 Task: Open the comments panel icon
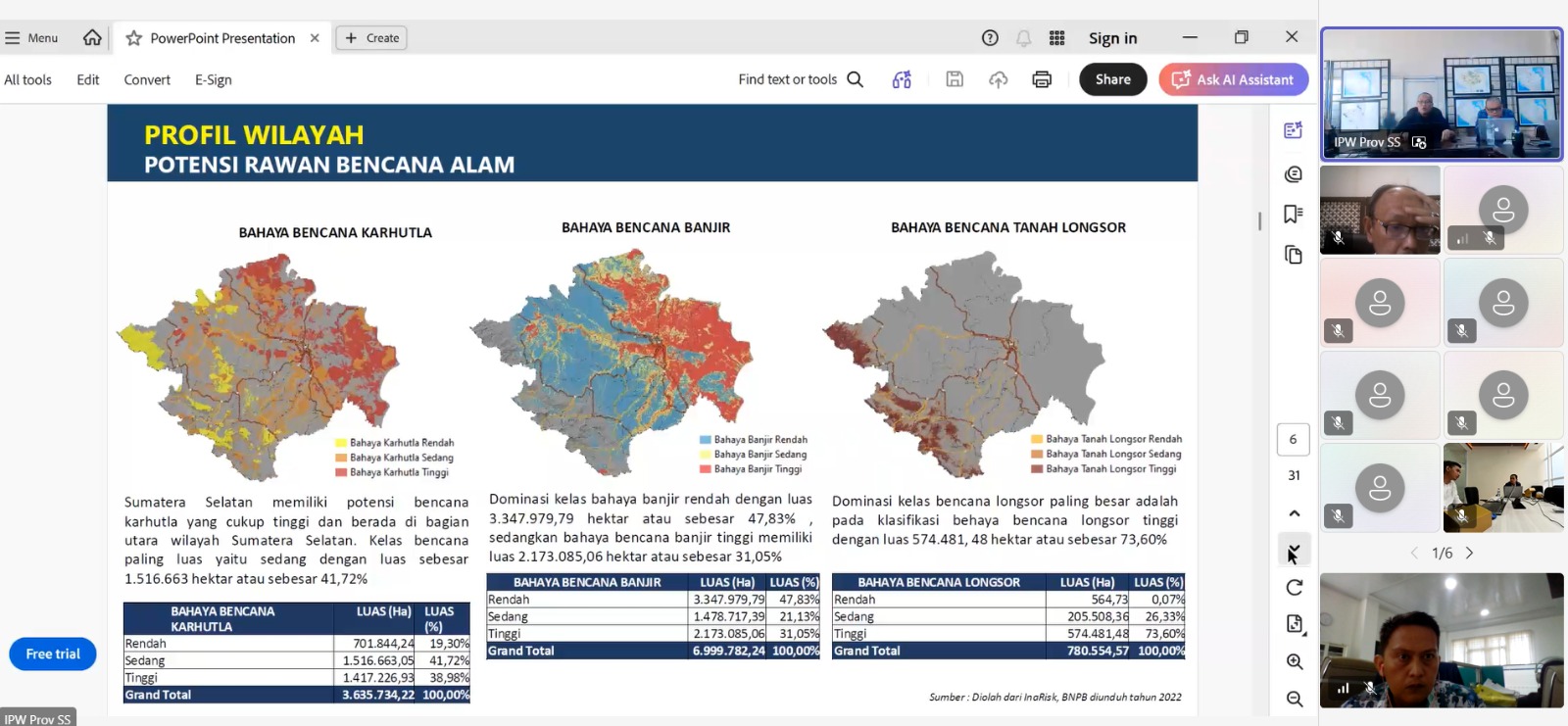coord(1294,173)
